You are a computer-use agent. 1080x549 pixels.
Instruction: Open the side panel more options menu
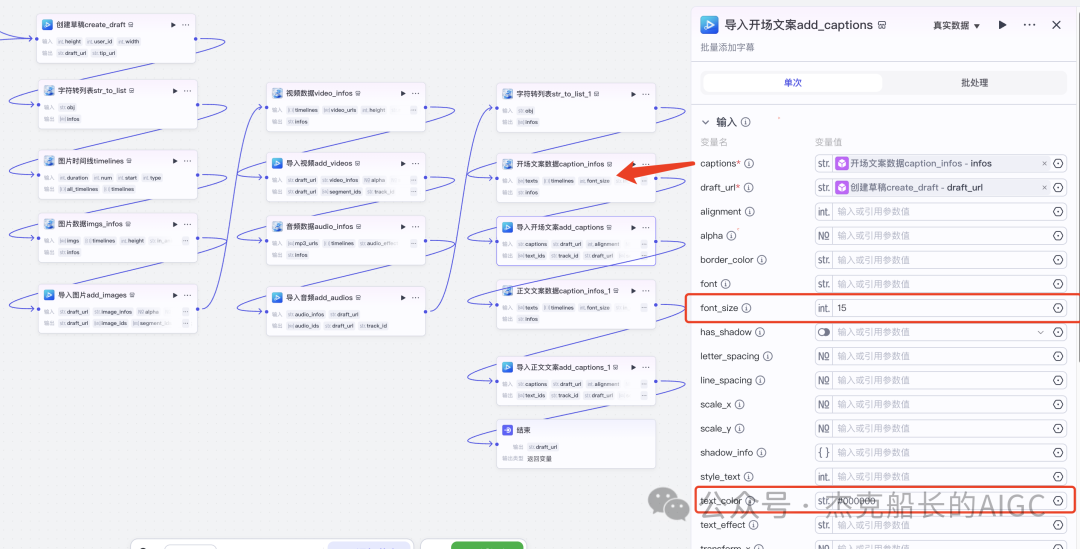[1029, 25]
